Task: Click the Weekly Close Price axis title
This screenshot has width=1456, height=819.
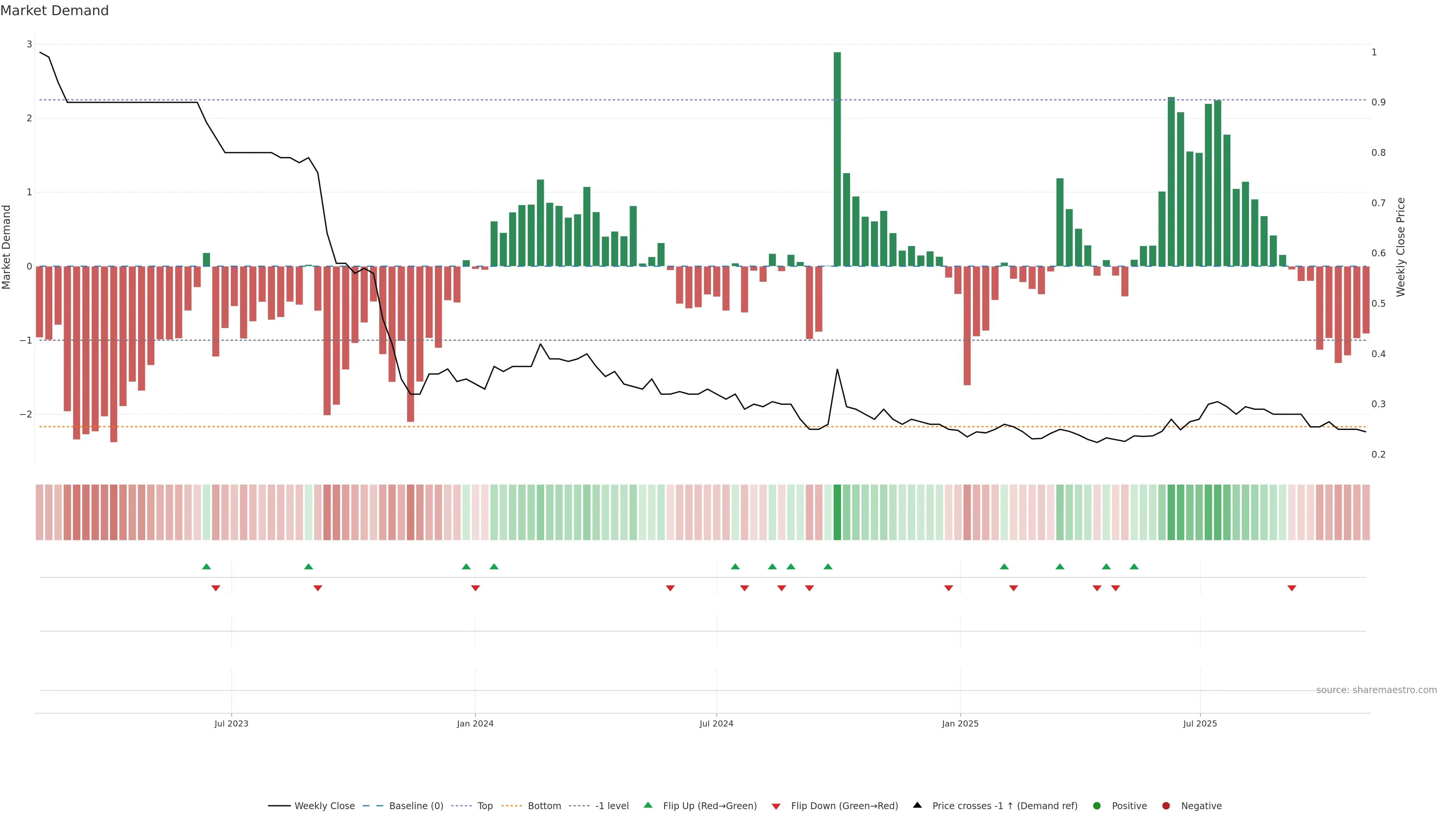Action: pos(1400,247)
